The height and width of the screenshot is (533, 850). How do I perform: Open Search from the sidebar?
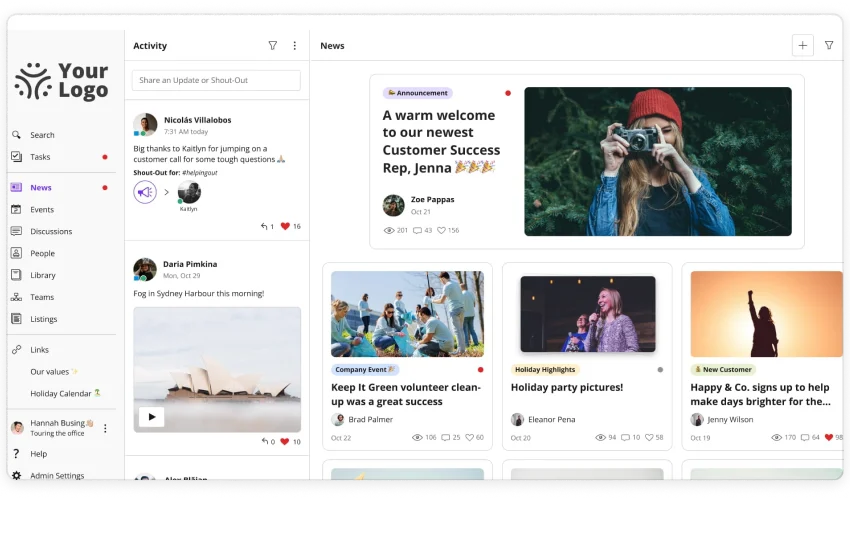point(41,135)
